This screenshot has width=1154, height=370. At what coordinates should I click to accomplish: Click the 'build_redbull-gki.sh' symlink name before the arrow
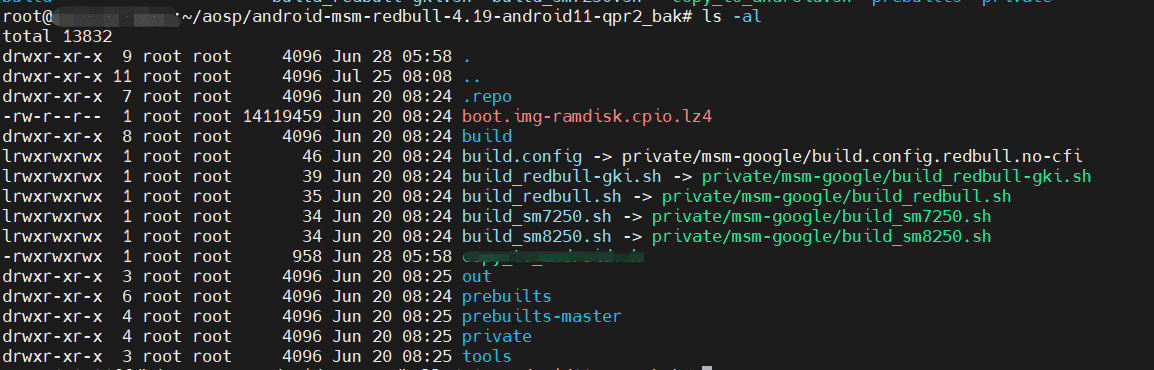tap(562, 177)
